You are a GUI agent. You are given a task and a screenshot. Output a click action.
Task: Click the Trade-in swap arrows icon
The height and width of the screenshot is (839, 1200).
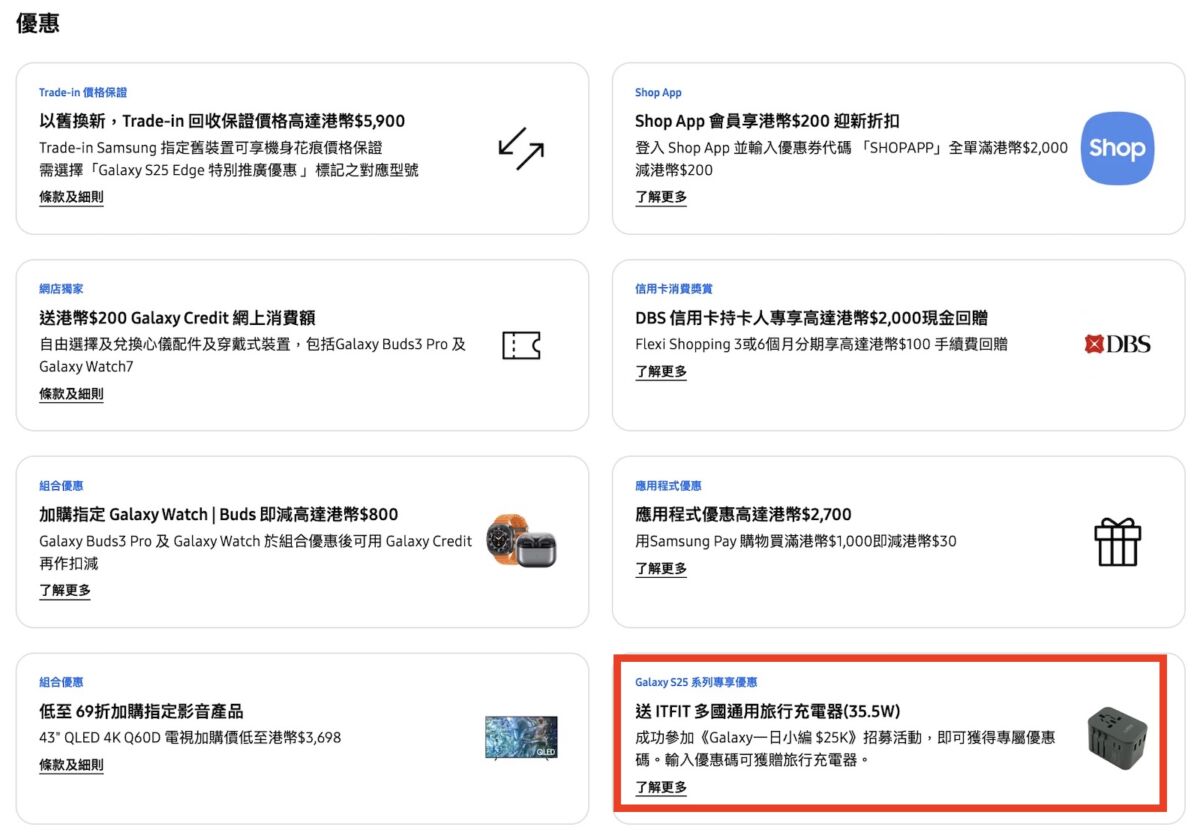(521, 148)
